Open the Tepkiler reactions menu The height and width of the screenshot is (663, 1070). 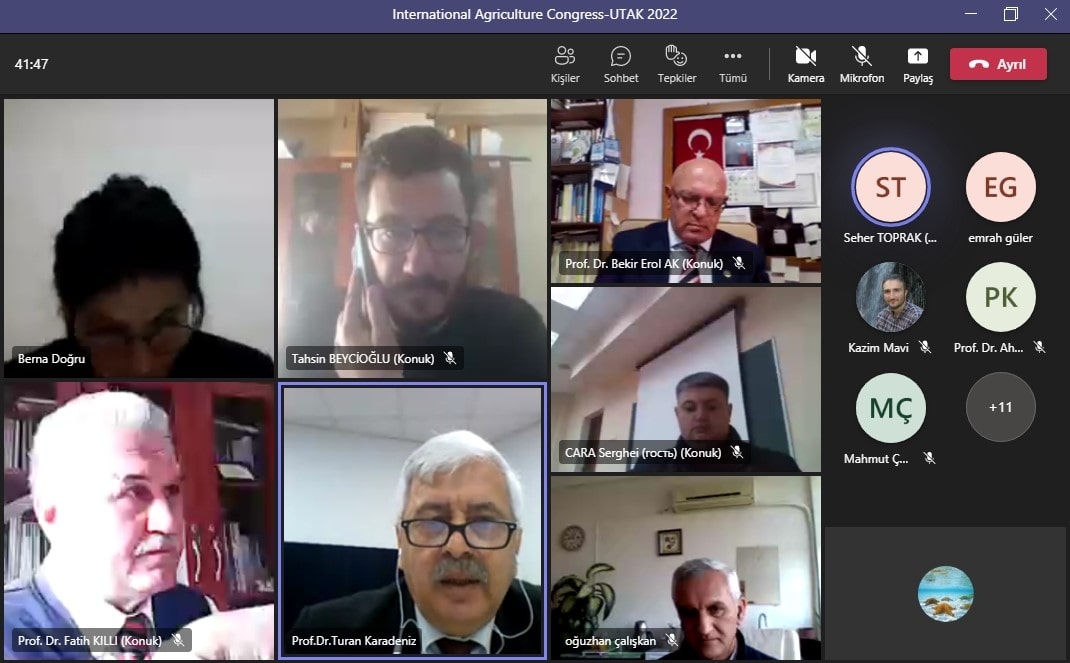pos(677,65)
